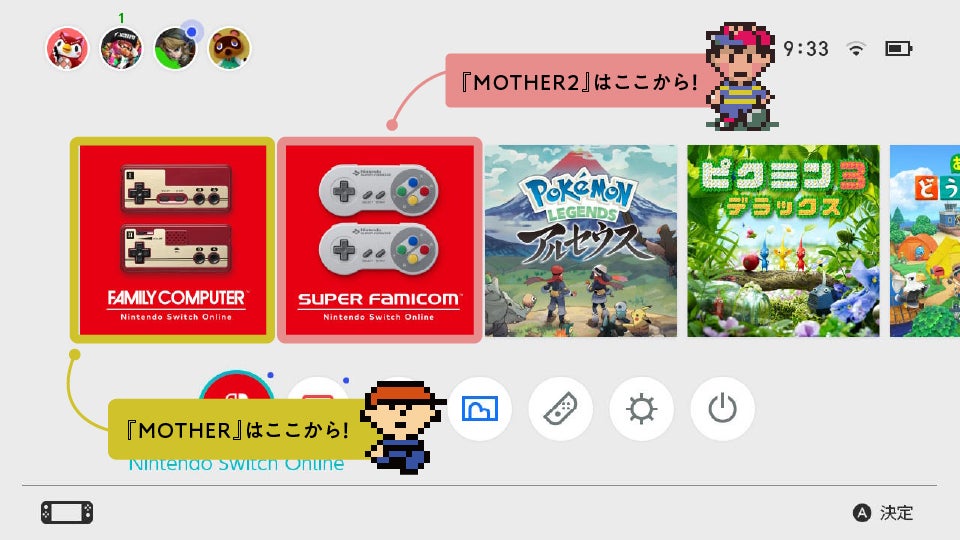
Task: Launch Family Computer Nintendo Switch Online
Action: [173, 240]
